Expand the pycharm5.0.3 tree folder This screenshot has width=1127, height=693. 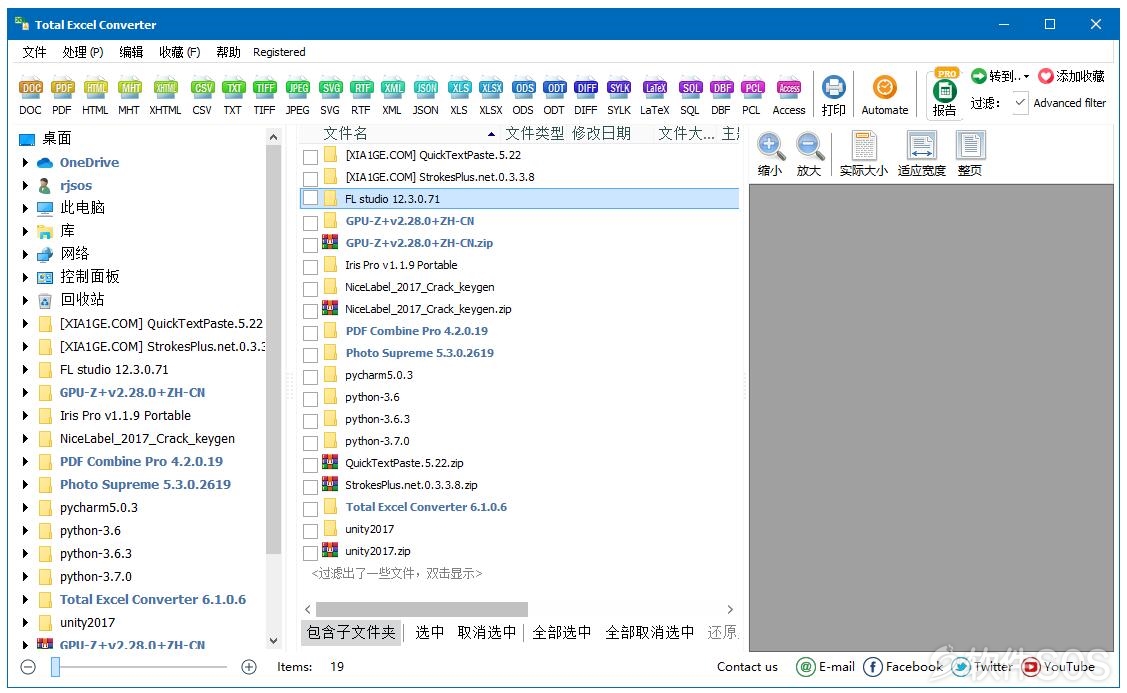[x=26, y=508]
